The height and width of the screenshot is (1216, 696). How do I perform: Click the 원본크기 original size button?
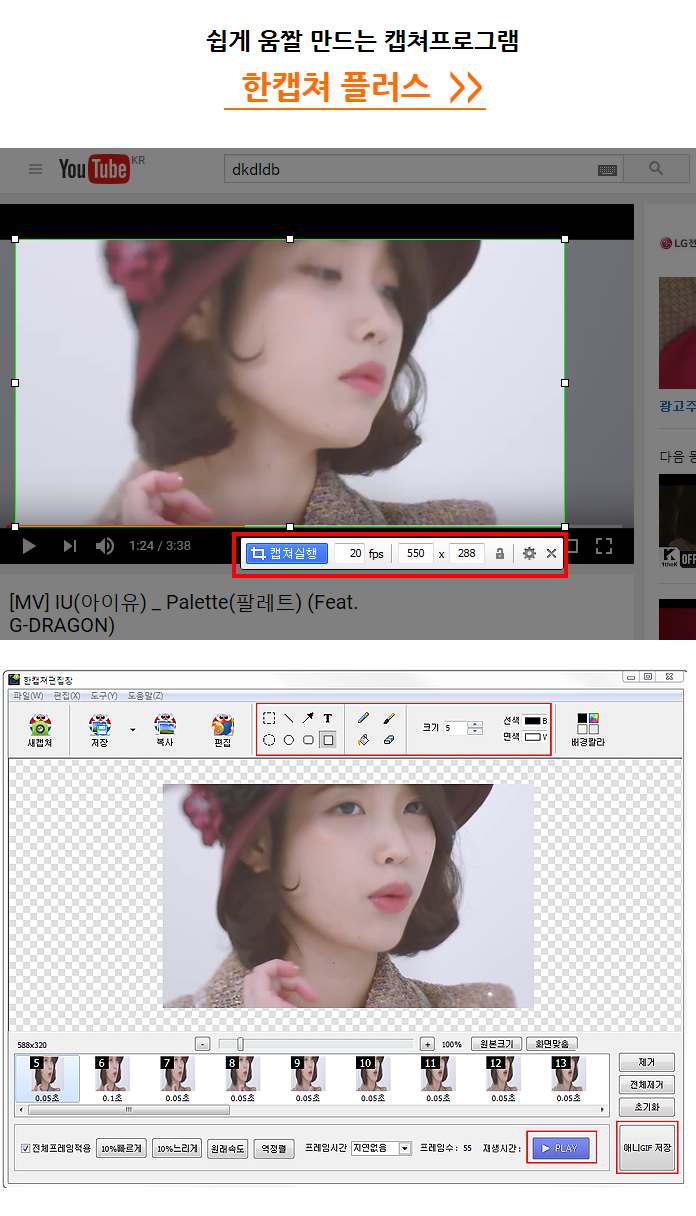tap(497, 1044)
